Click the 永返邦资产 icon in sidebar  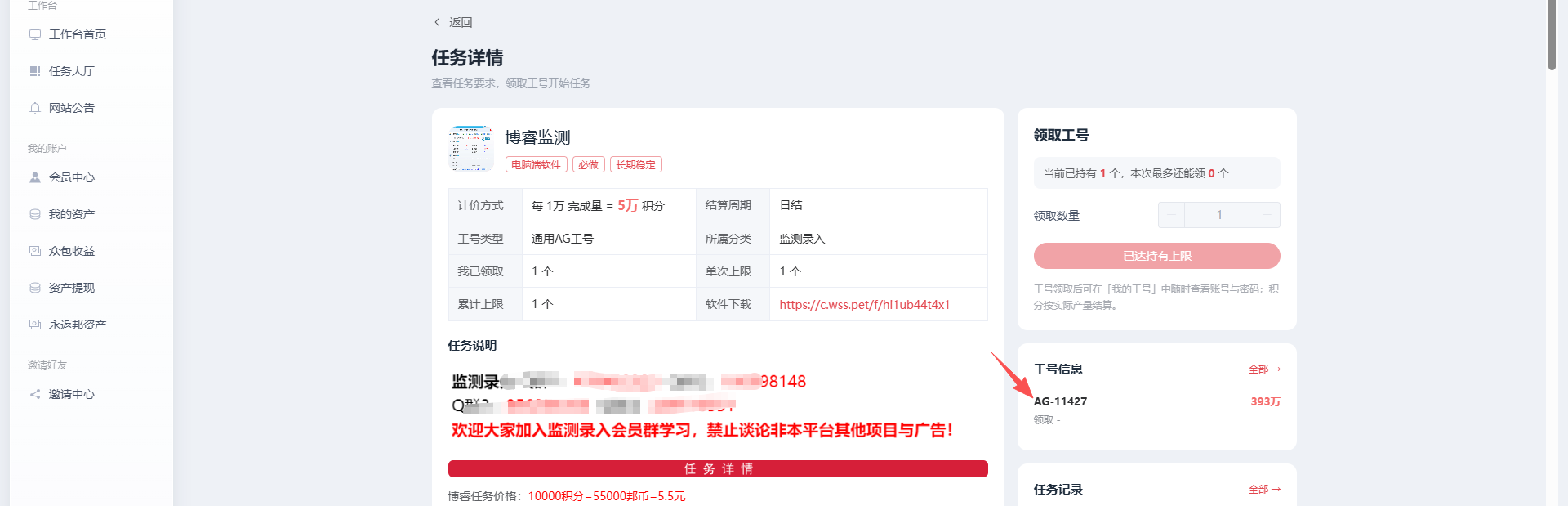[35, 325]
